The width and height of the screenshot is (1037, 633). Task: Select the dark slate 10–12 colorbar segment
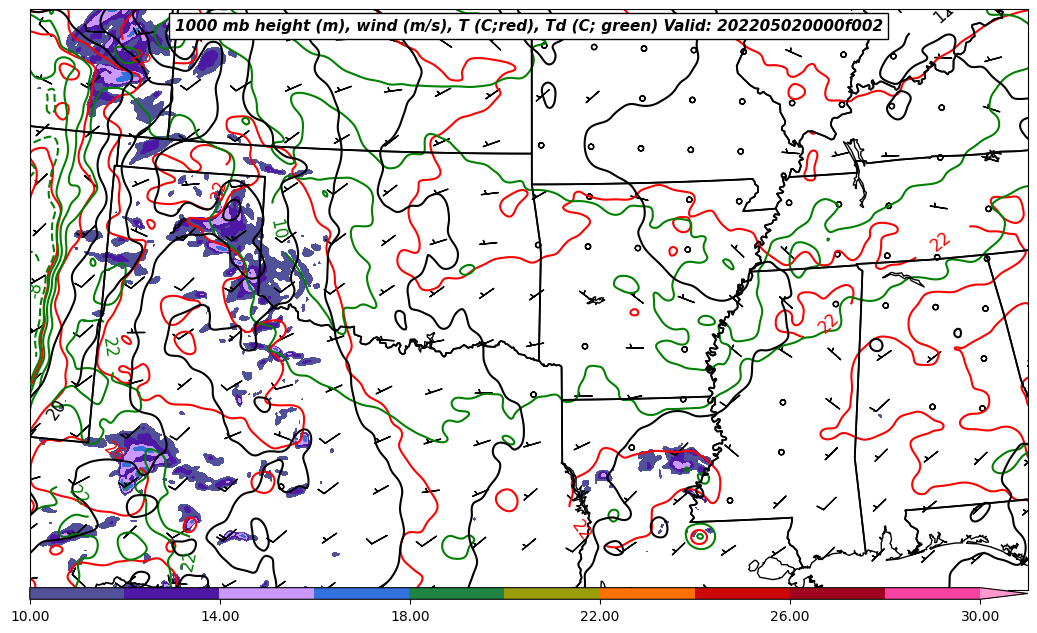pyautogui.click(x=77, y=593)
